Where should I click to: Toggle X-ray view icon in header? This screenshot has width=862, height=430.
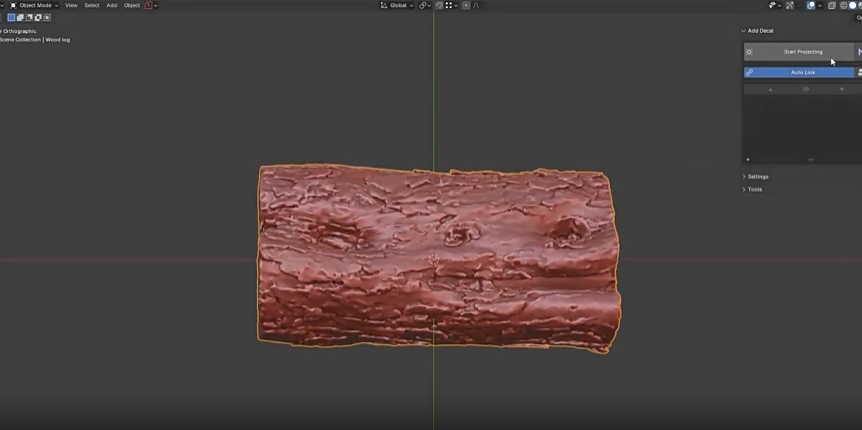point(831,5)
